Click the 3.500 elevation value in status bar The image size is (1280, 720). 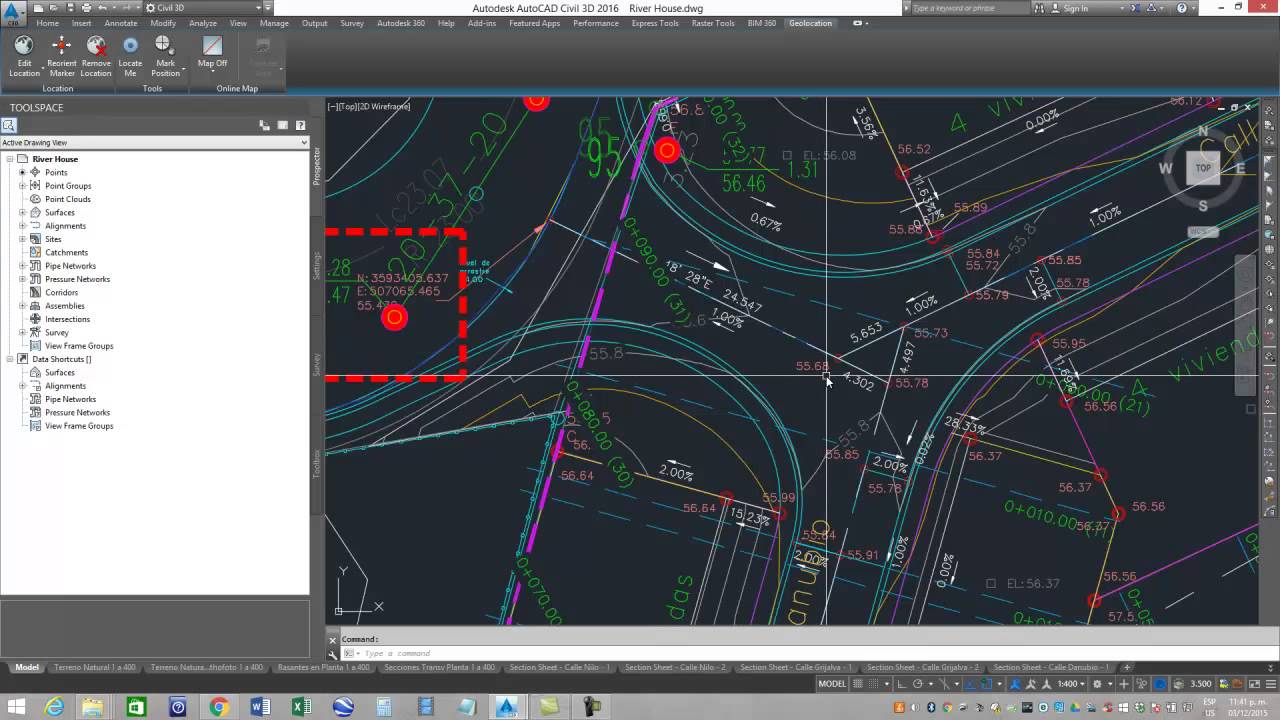(1201, 684)
